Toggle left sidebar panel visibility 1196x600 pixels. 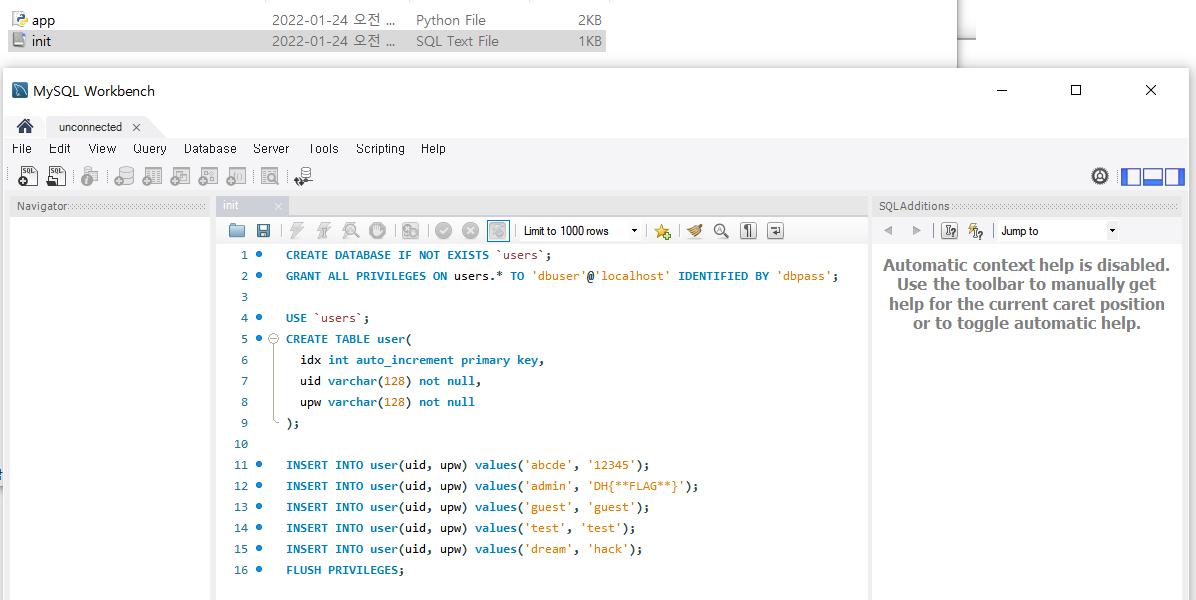(1131, 177)
